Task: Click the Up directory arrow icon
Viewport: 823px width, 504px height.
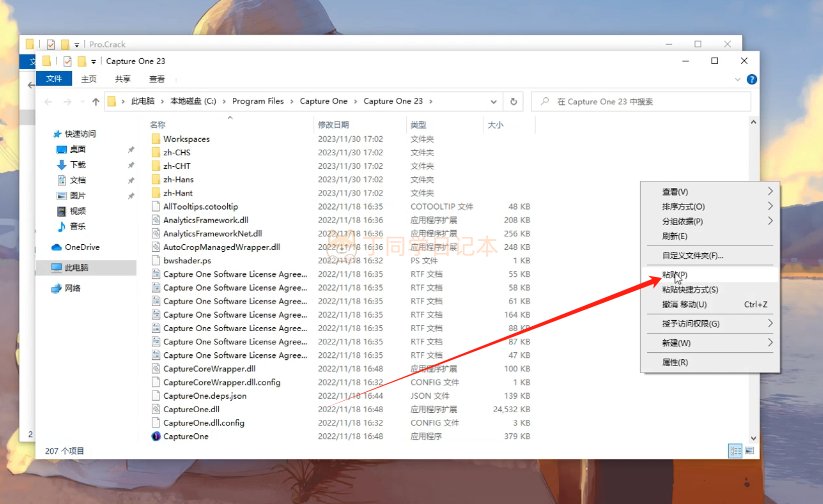Action: point(96,101)
